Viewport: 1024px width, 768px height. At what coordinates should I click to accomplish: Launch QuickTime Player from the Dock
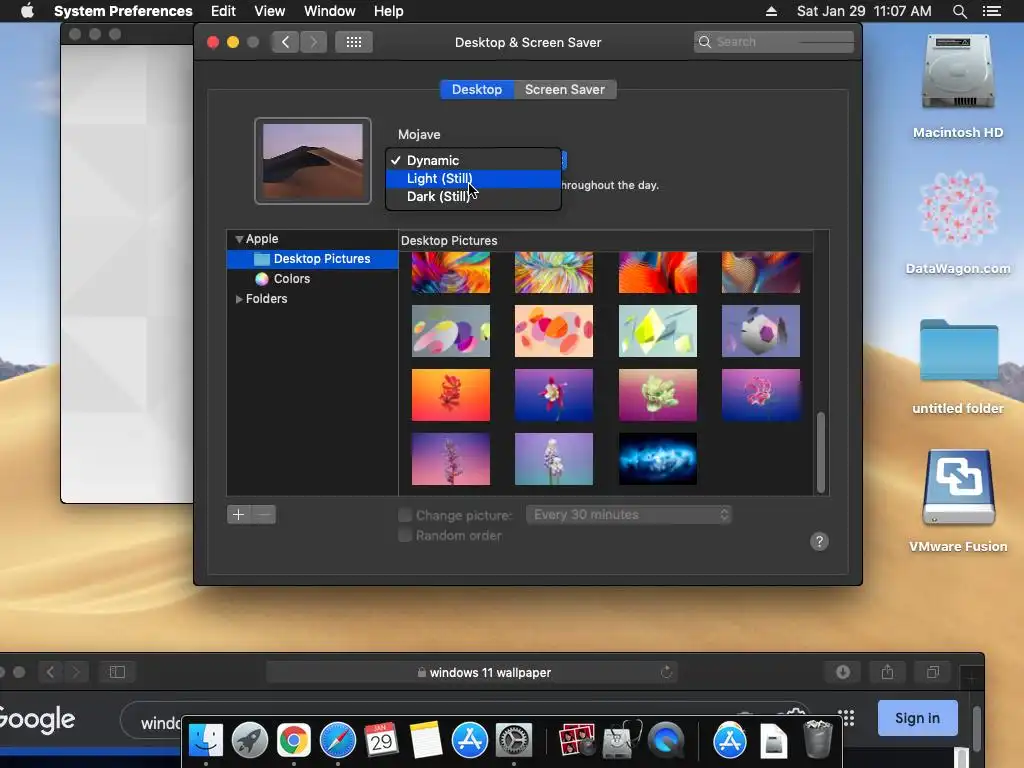pos(665,741)
